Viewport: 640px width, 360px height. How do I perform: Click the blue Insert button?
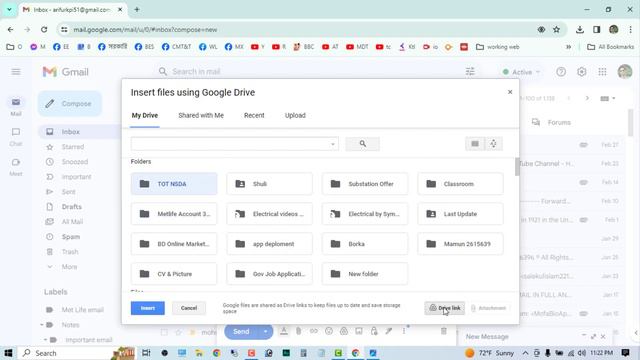coord(148,308)
